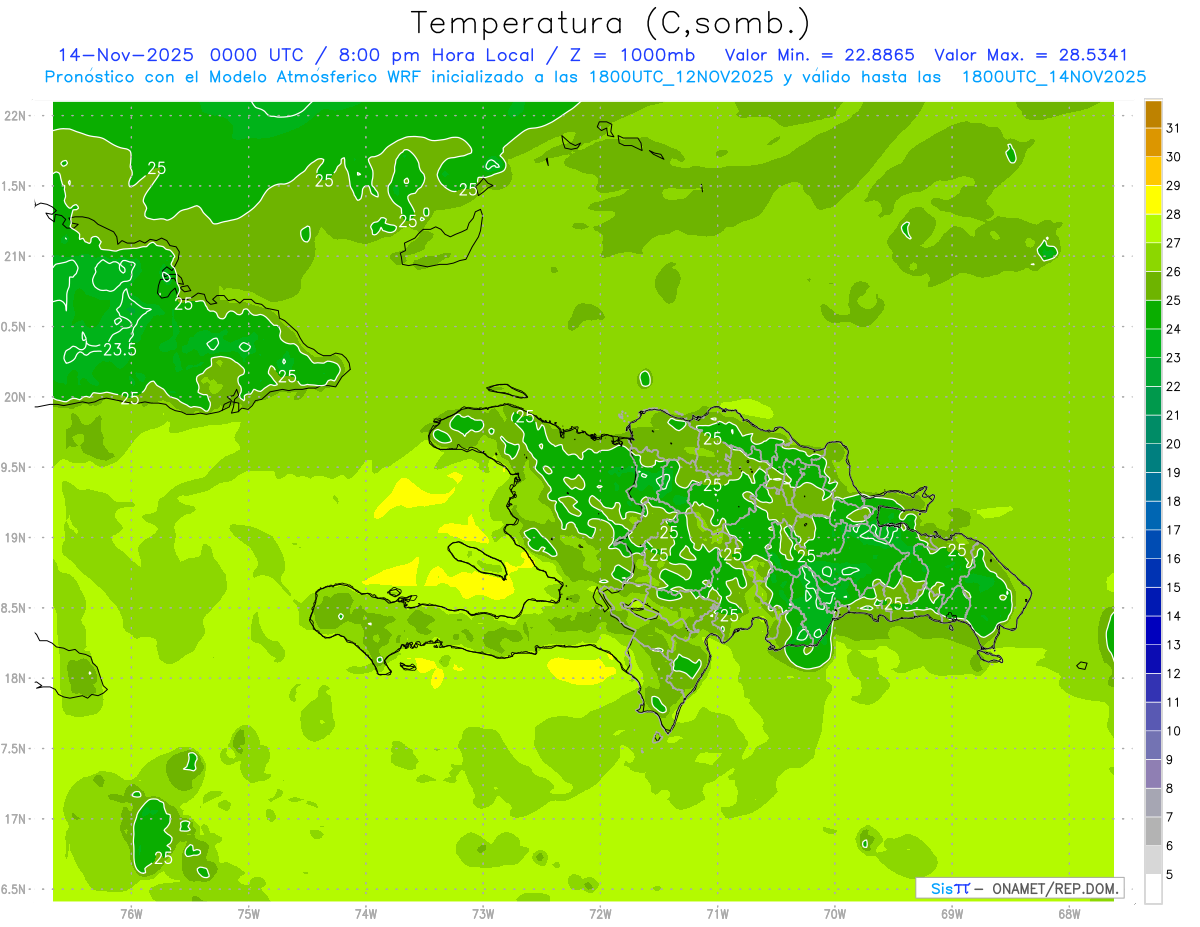Click the 75W longitude axis label
1200x927 pixels.
click(248, 913)
